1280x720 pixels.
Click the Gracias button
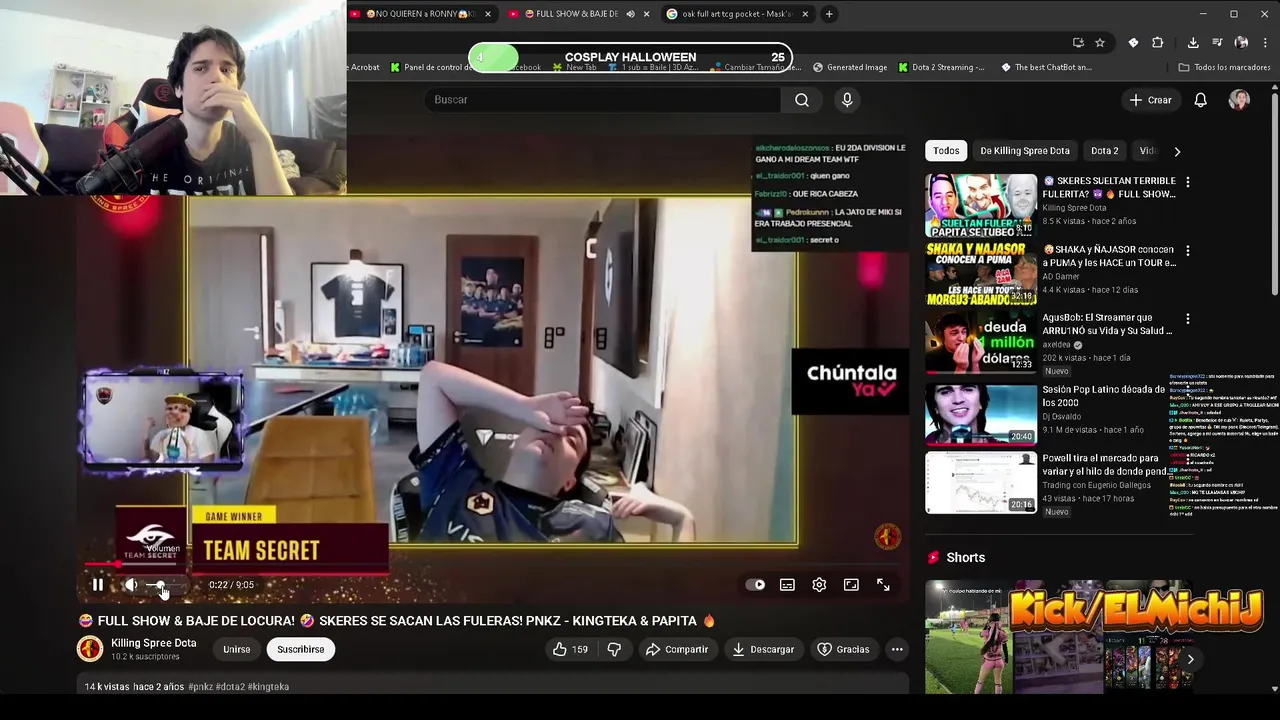(x=843, y=649)
